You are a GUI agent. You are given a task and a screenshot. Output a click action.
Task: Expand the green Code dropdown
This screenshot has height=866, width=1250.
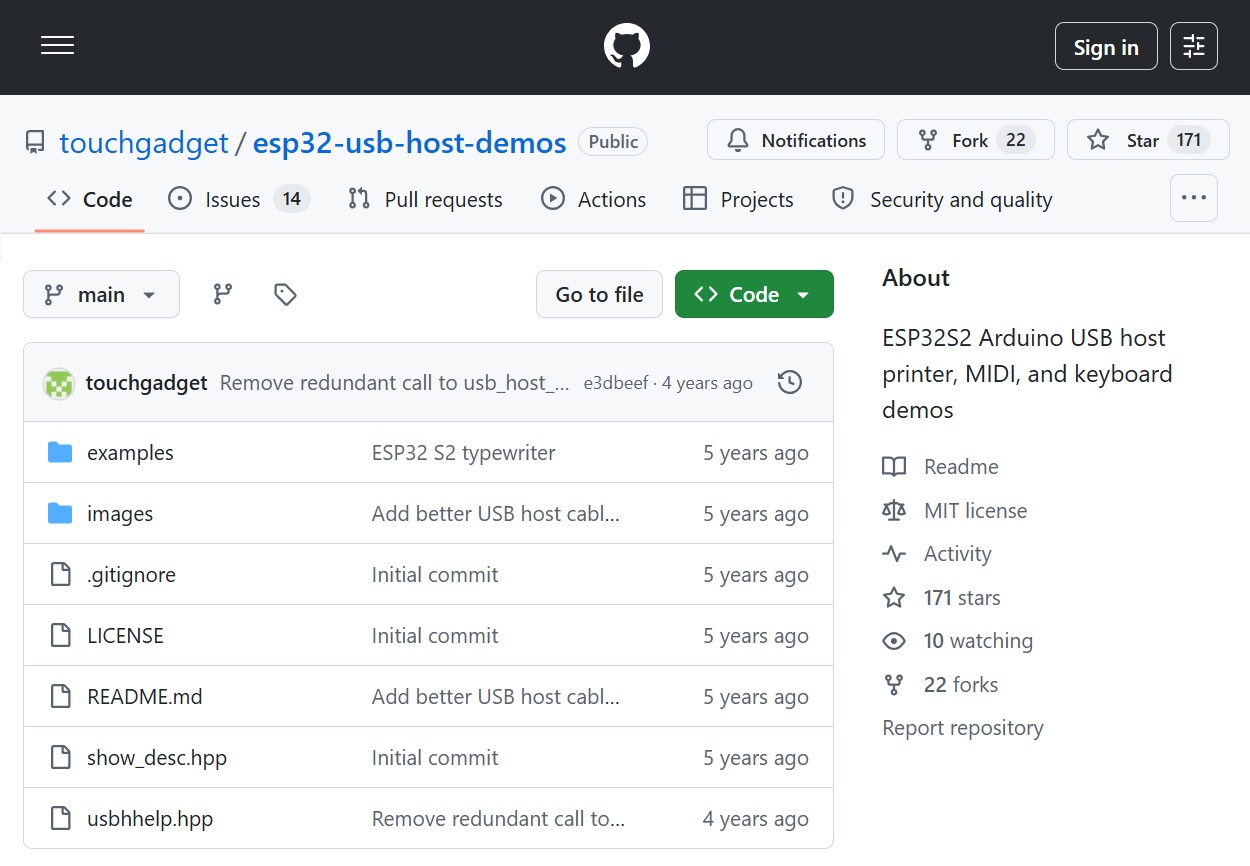coord(753,294)
